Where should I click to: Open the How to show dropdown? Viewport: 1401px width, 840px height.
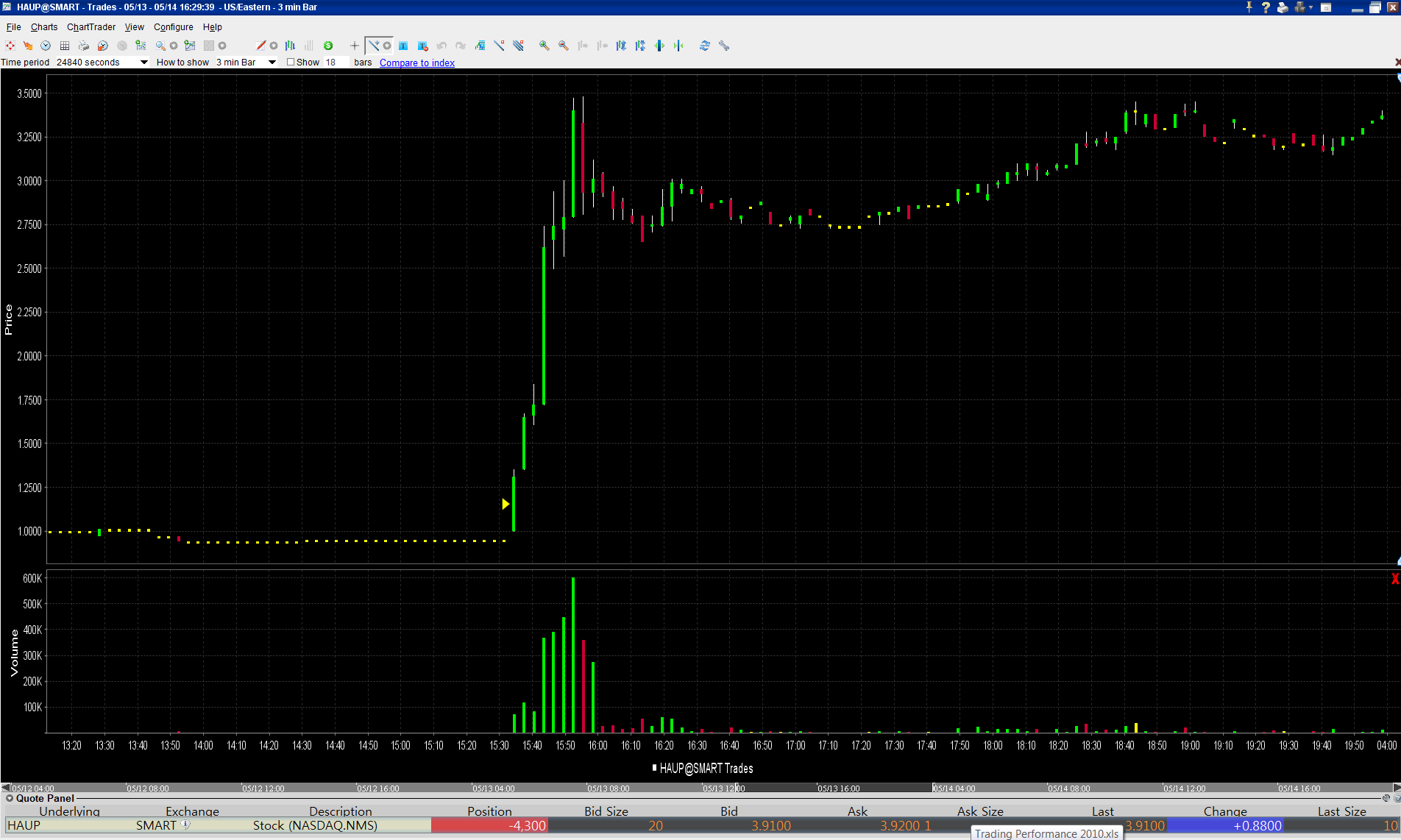coord(272,63)
